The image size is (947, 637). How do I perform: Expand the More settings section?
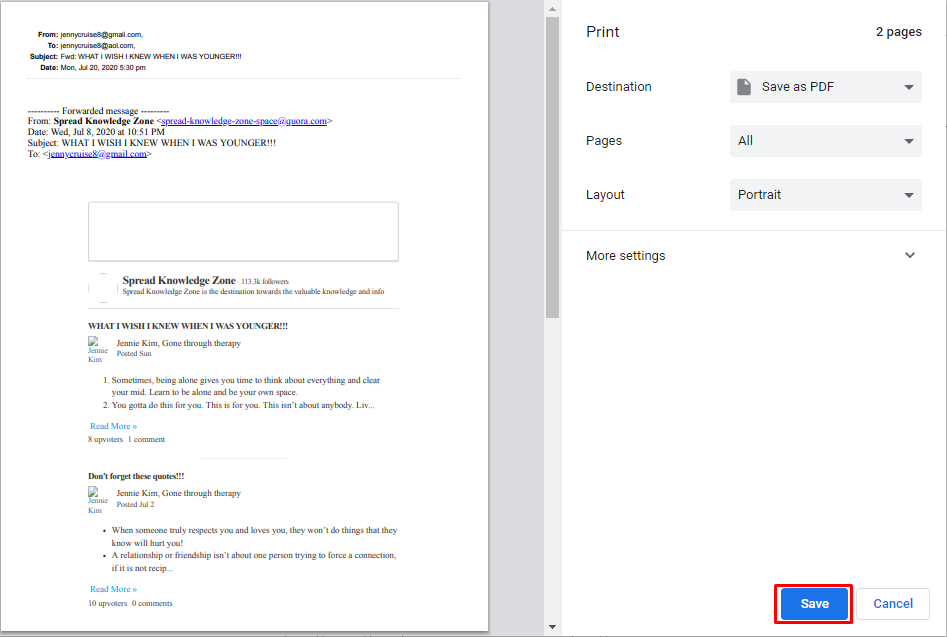[x=753, y=255]
